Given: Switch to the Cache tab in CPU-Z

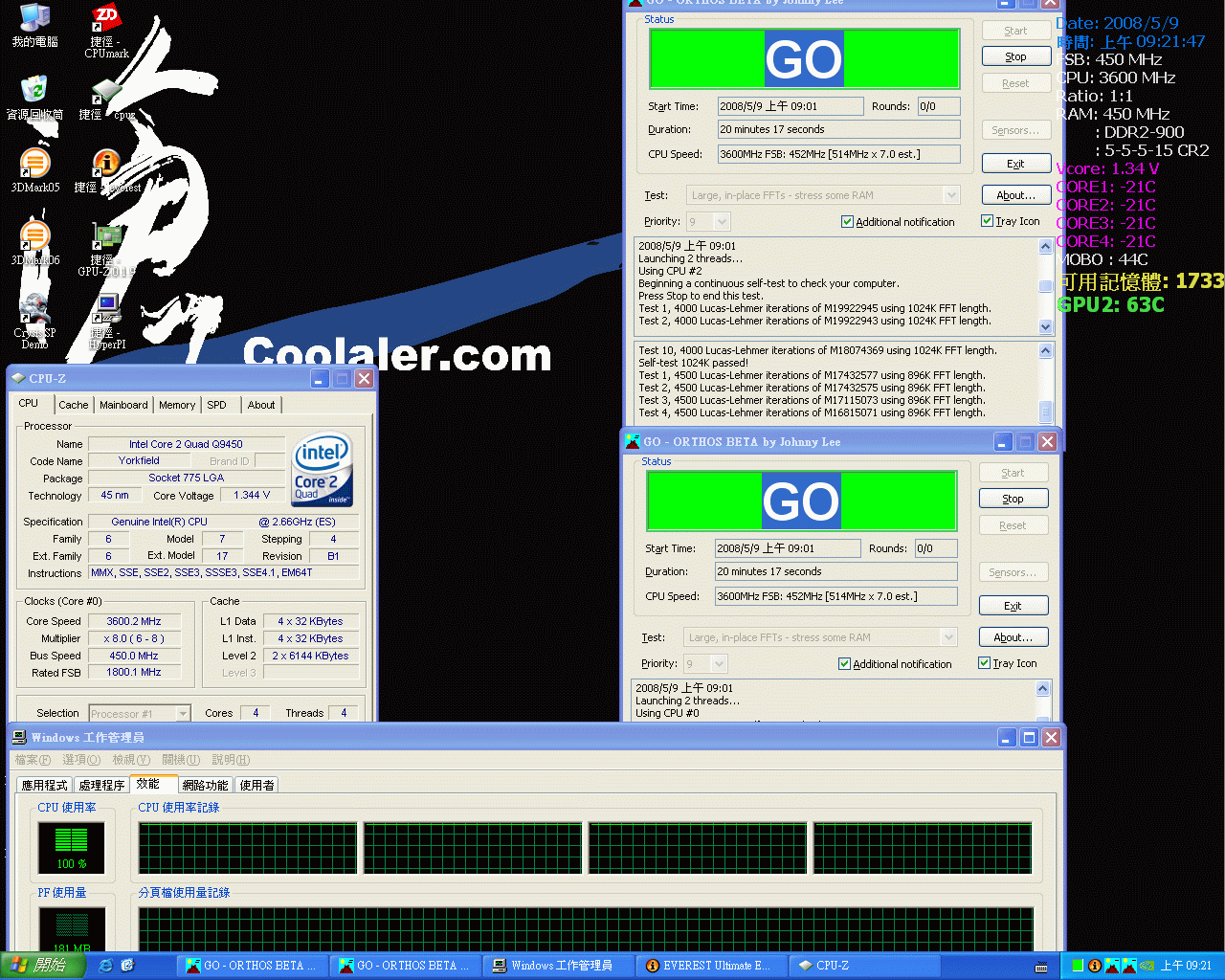Looking at the screenshot, I should (x=73, y=405).
